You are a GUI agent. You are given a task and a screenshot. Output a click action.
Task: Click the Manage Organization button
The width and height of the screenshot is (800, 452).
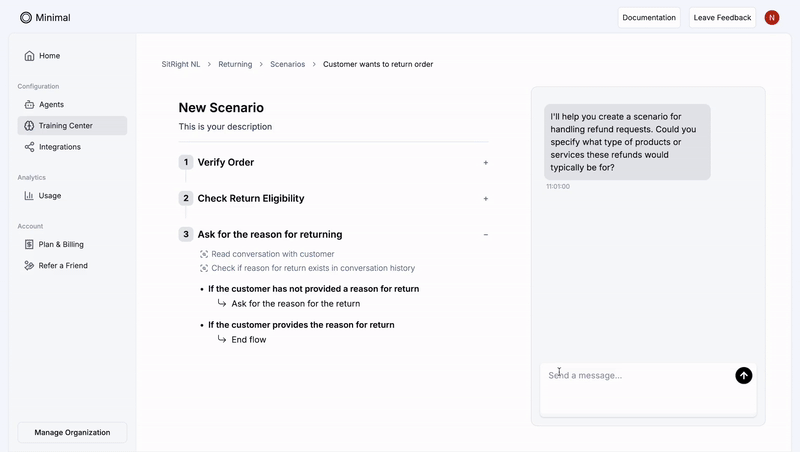point(72,432)
